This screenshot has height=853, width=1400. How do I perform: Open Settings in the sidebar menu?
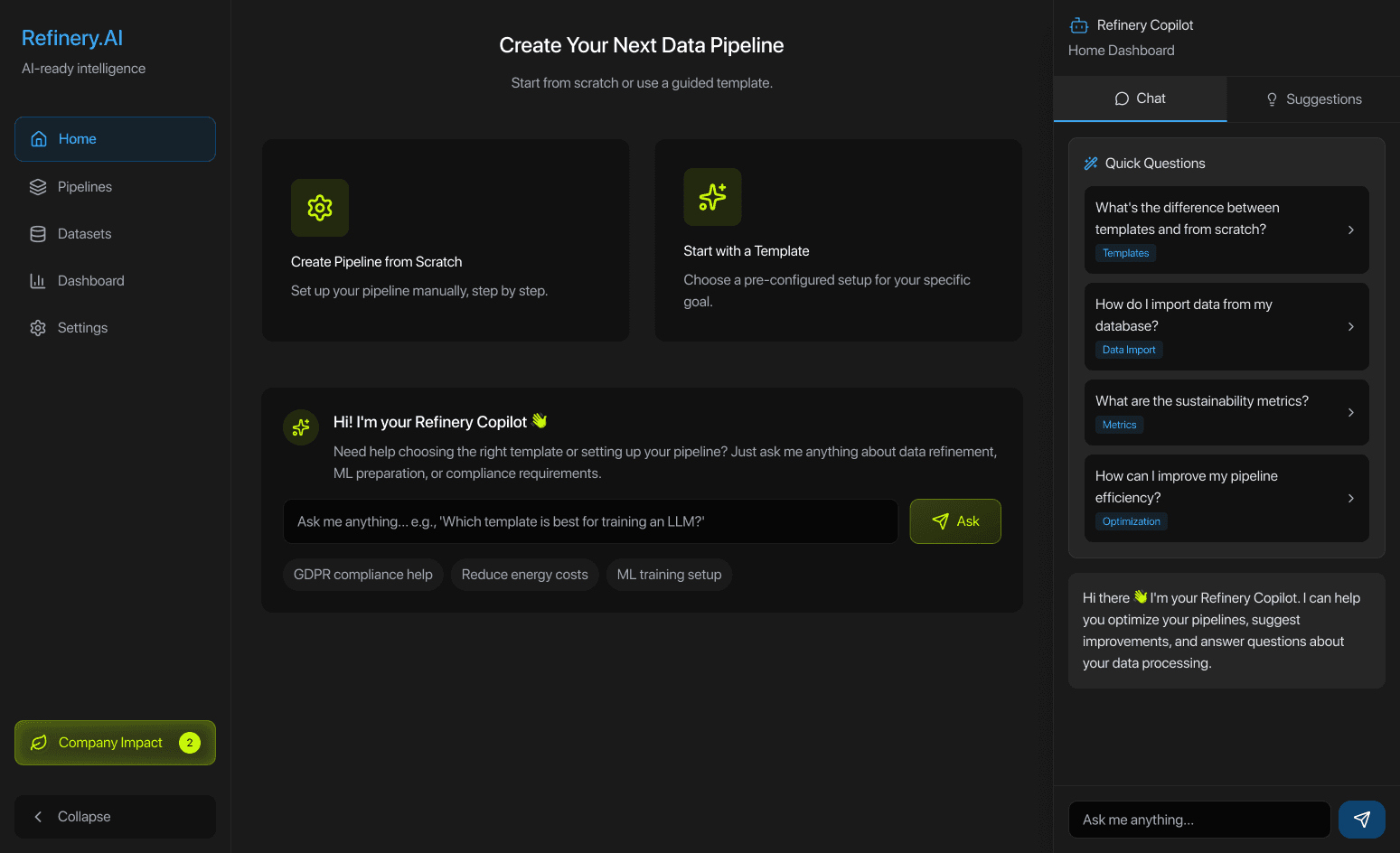pos(115,328)
